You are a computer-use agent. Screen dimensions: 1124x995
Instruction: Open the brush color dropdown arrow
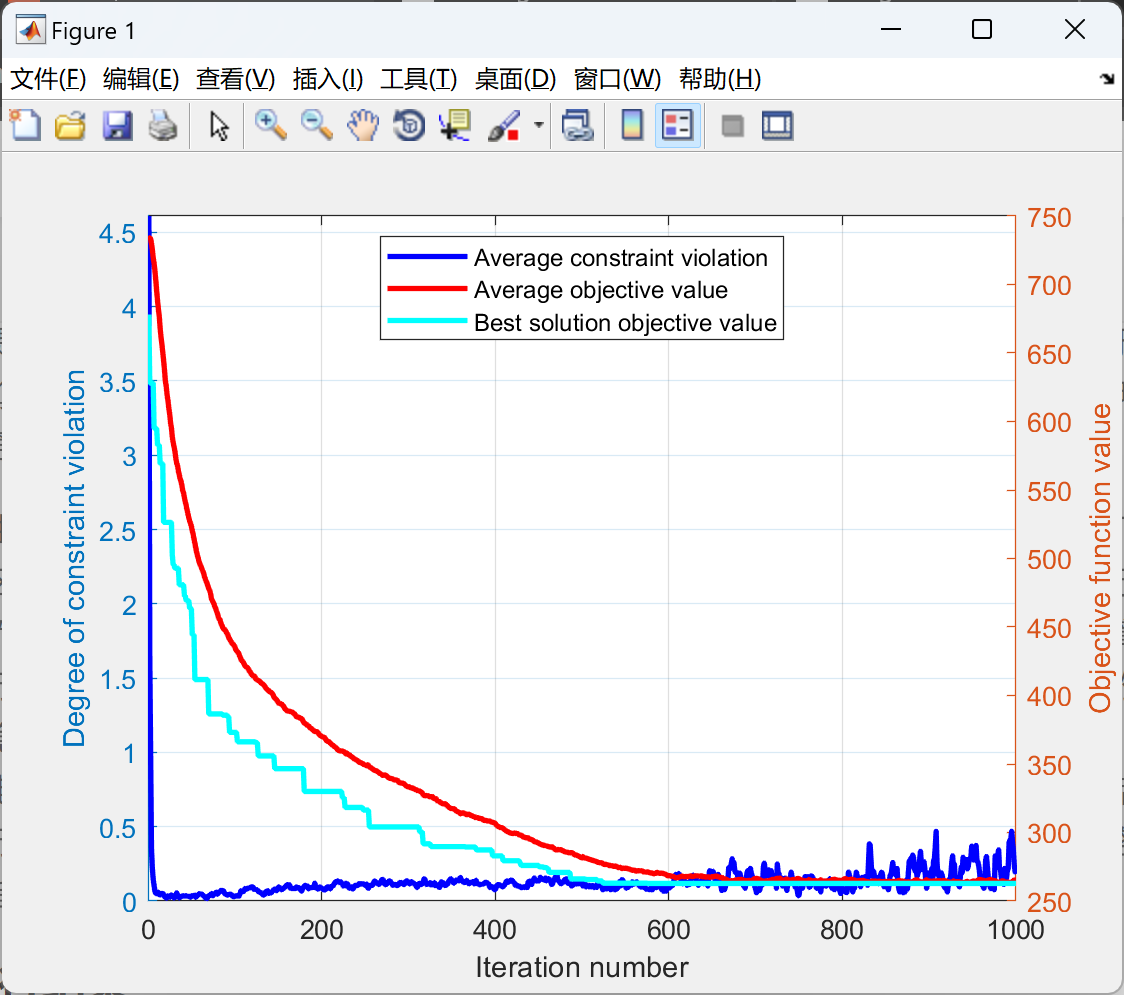538,125
